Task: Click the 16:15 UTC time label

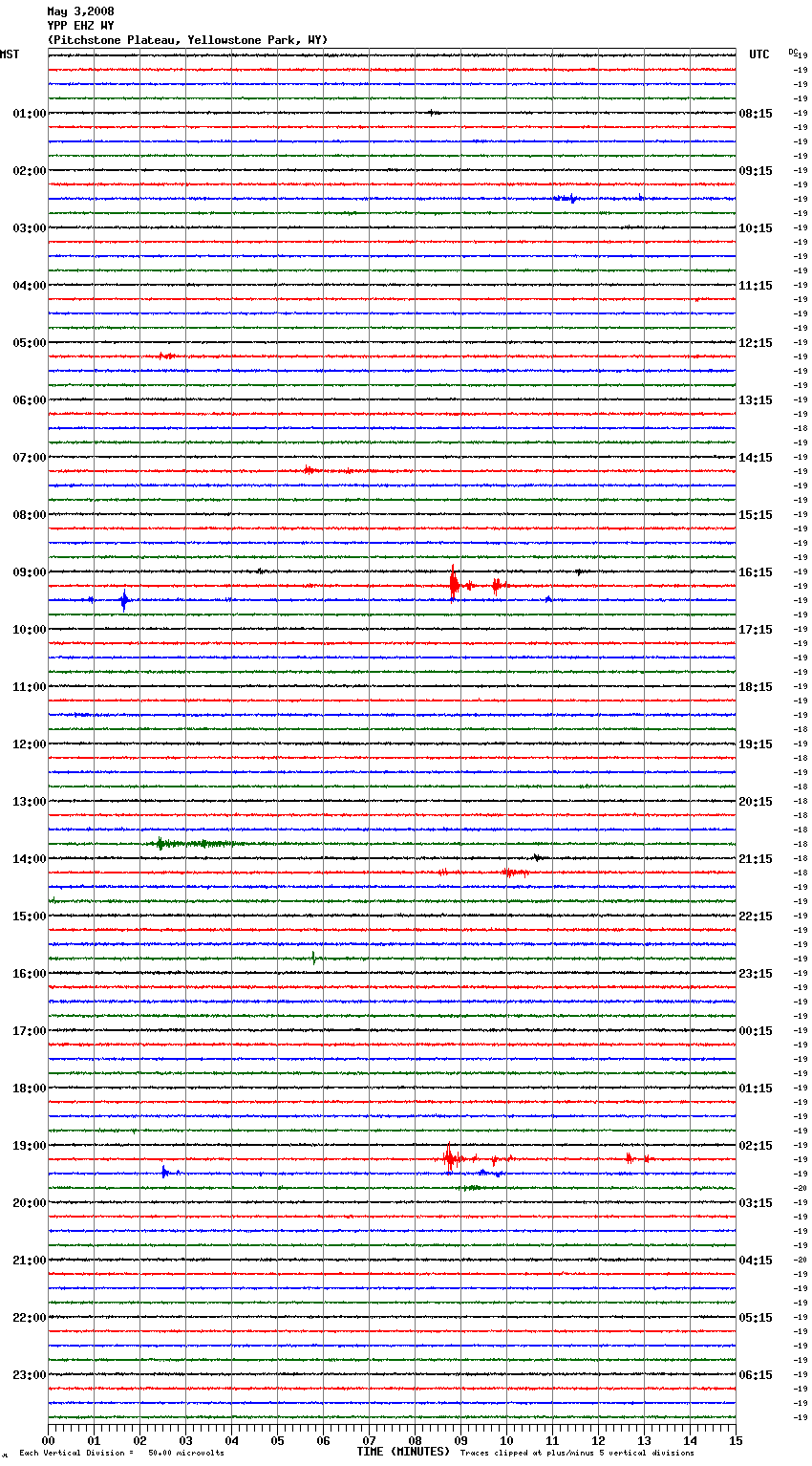Action: click(756, 572)
